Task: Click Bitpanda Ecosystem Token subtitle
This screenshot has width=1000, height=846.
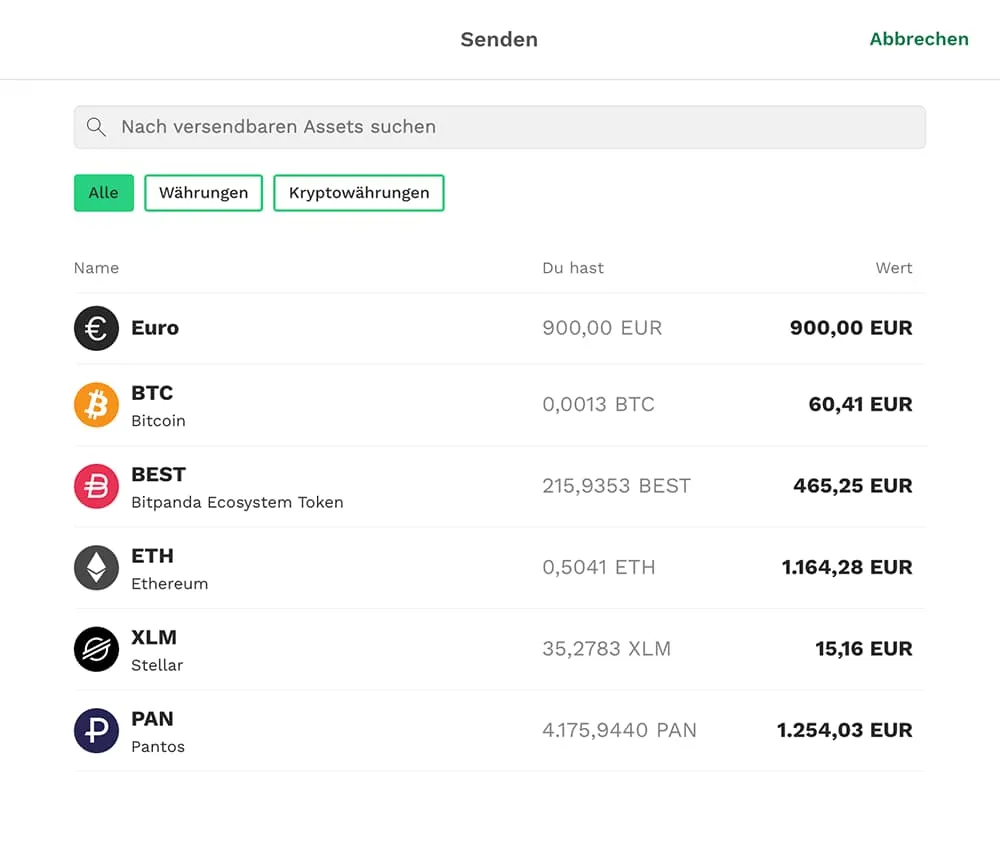Action: point(237,502)
